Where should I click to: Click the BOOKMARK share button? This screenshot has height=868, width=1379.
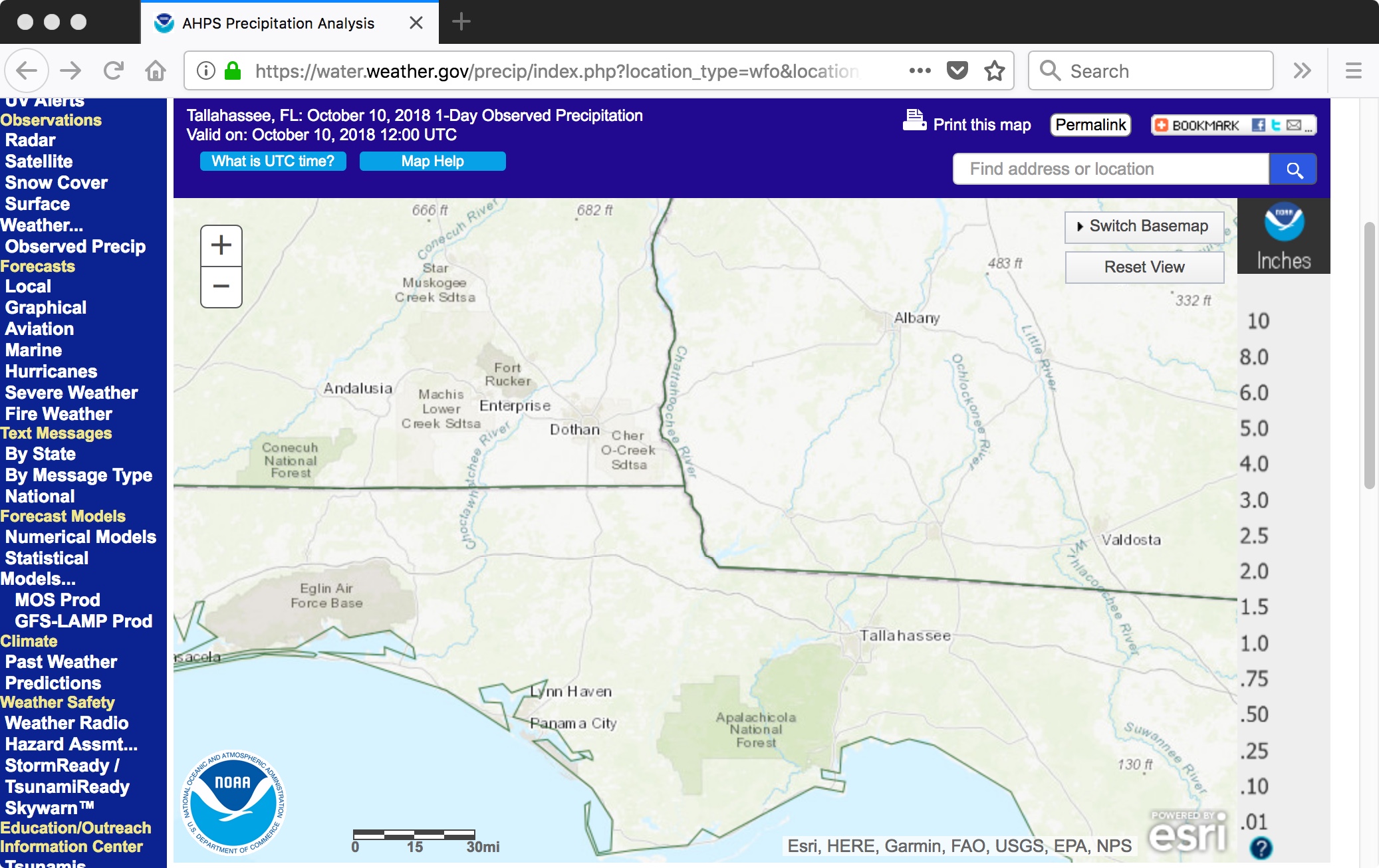[x=1197, y=125]
